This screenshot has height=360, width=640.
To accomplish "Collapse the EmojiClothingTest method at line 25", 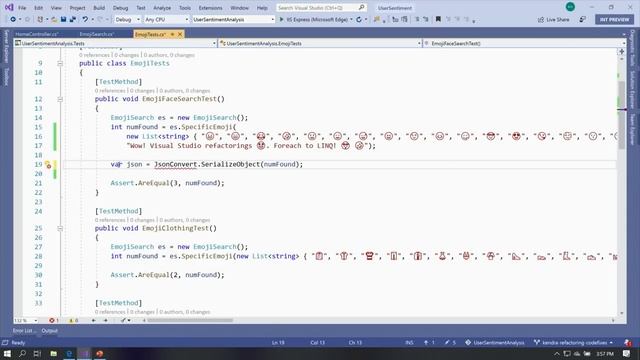I will click(x=60, y=229).
